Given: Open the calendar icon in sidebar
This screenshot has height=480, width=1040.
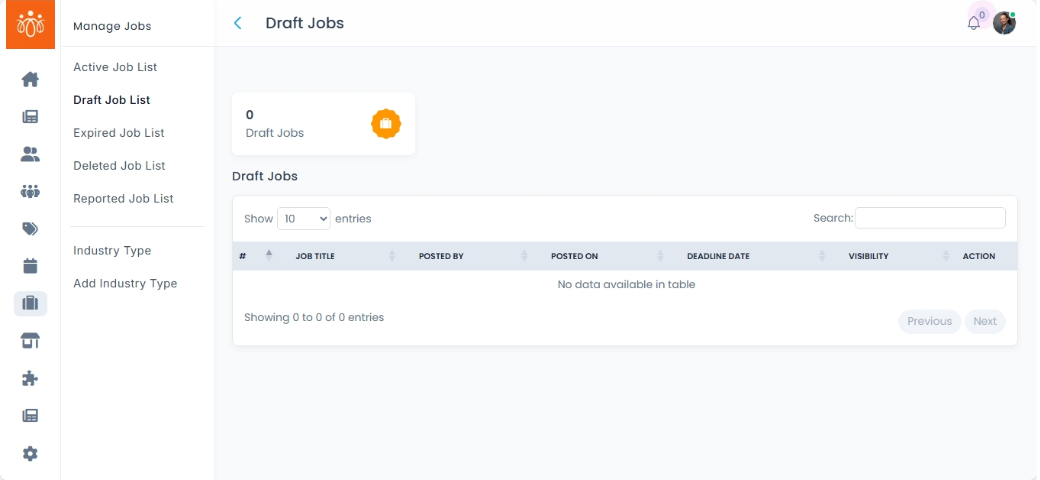Looking at the screenshot, I should pyautogui.click(x=30, y=266).
